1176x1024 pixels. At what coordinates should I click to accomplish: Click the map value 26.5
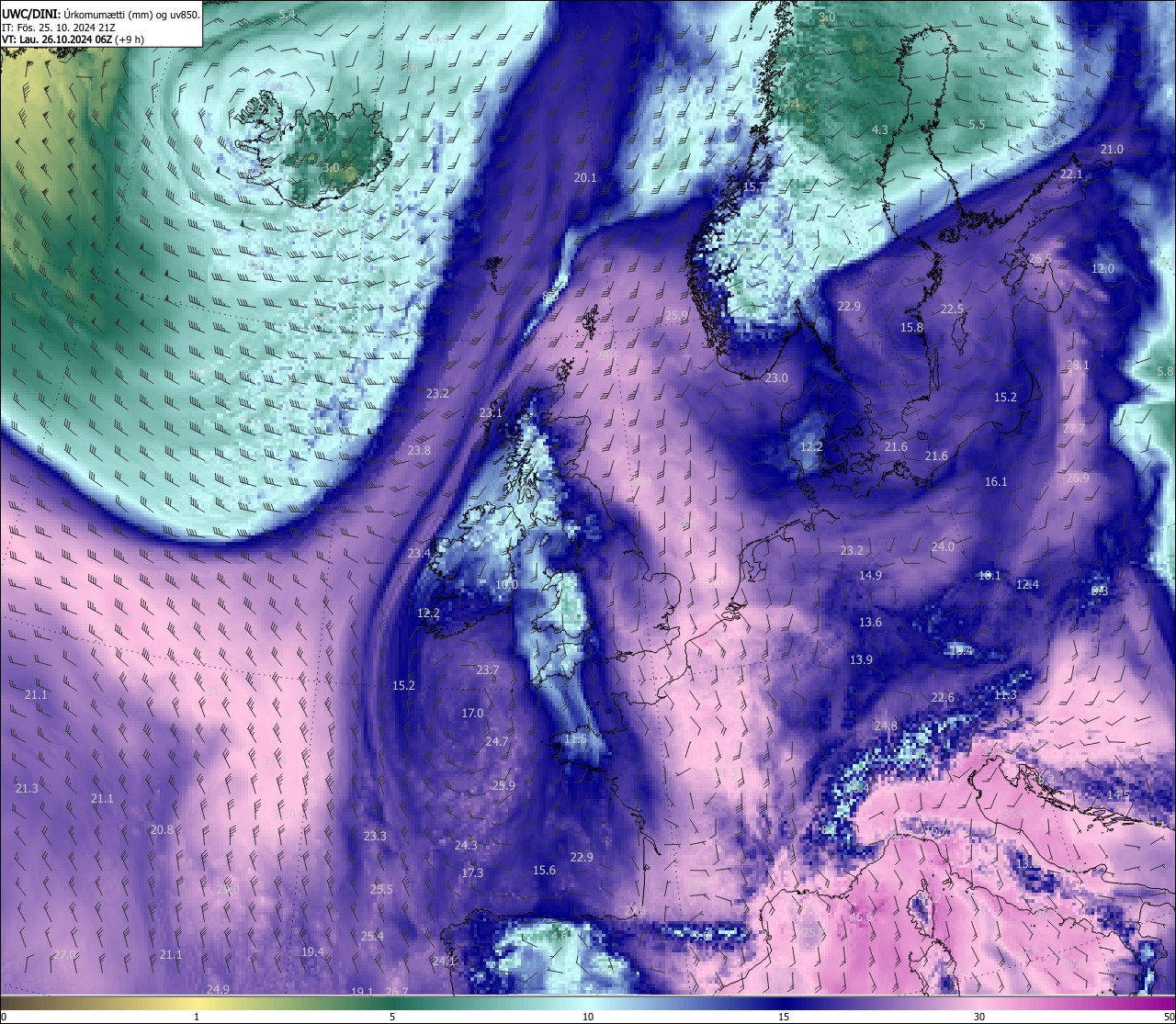pyautogui.click(x=1040, y=259)
